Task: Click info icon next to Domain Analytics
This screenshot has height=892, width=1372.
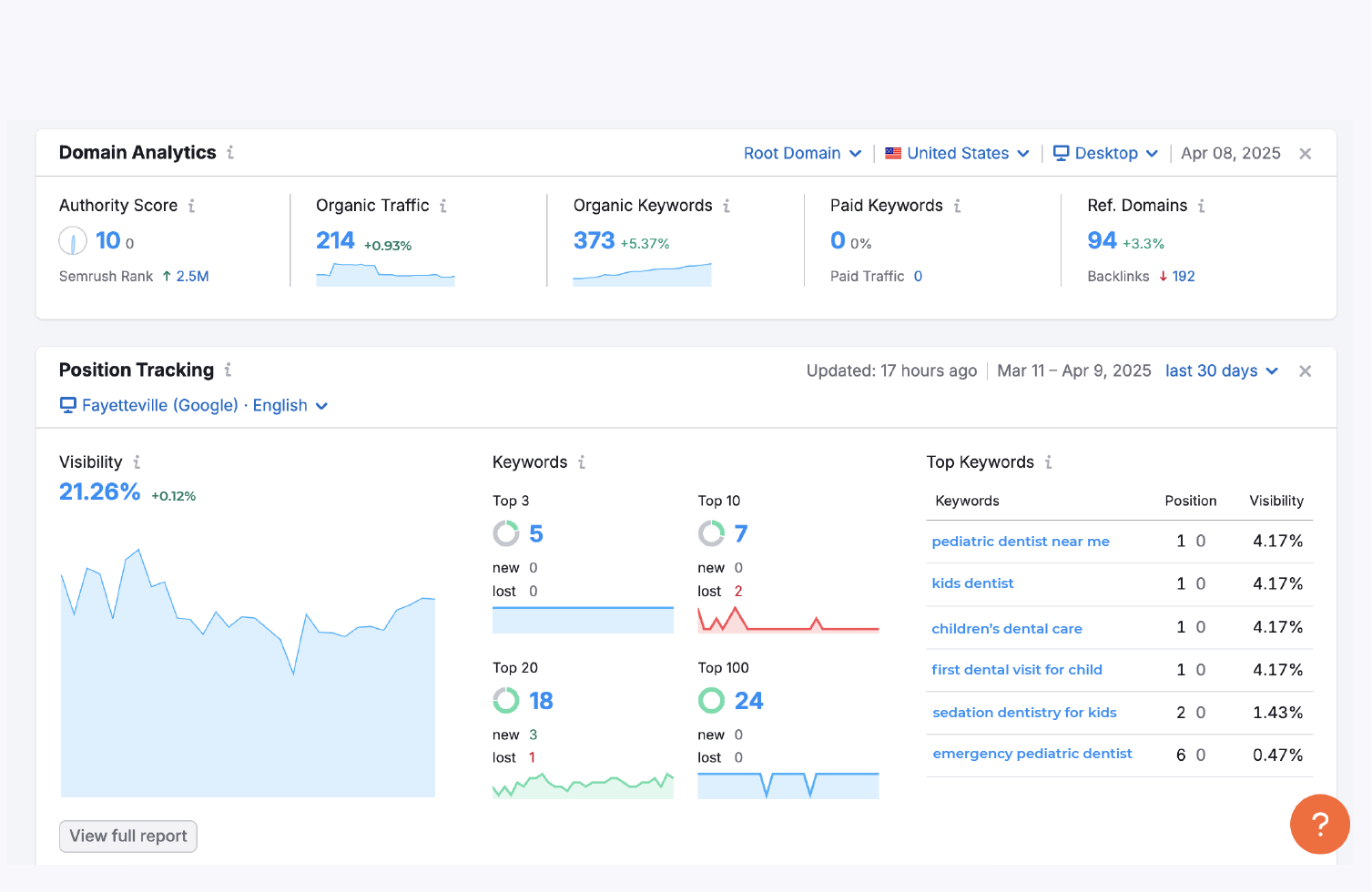Action: pos(230,153)
